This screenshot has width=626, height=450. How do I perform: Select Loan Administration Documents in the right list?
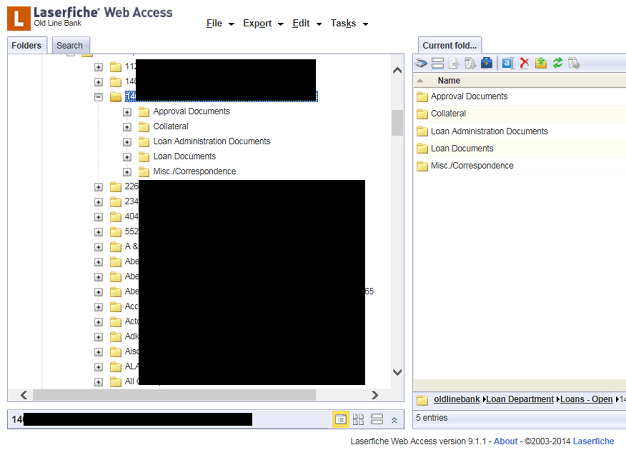(489, 131)
